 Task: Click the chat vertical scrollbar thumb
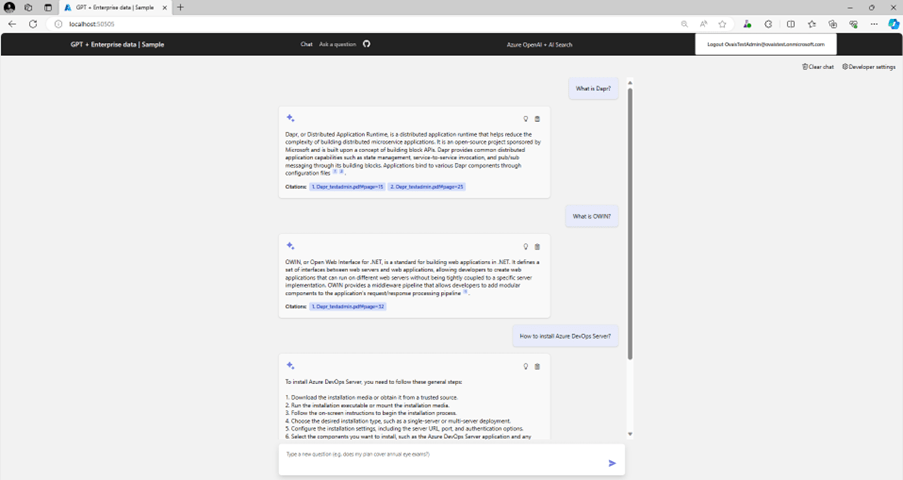(630, 220)
